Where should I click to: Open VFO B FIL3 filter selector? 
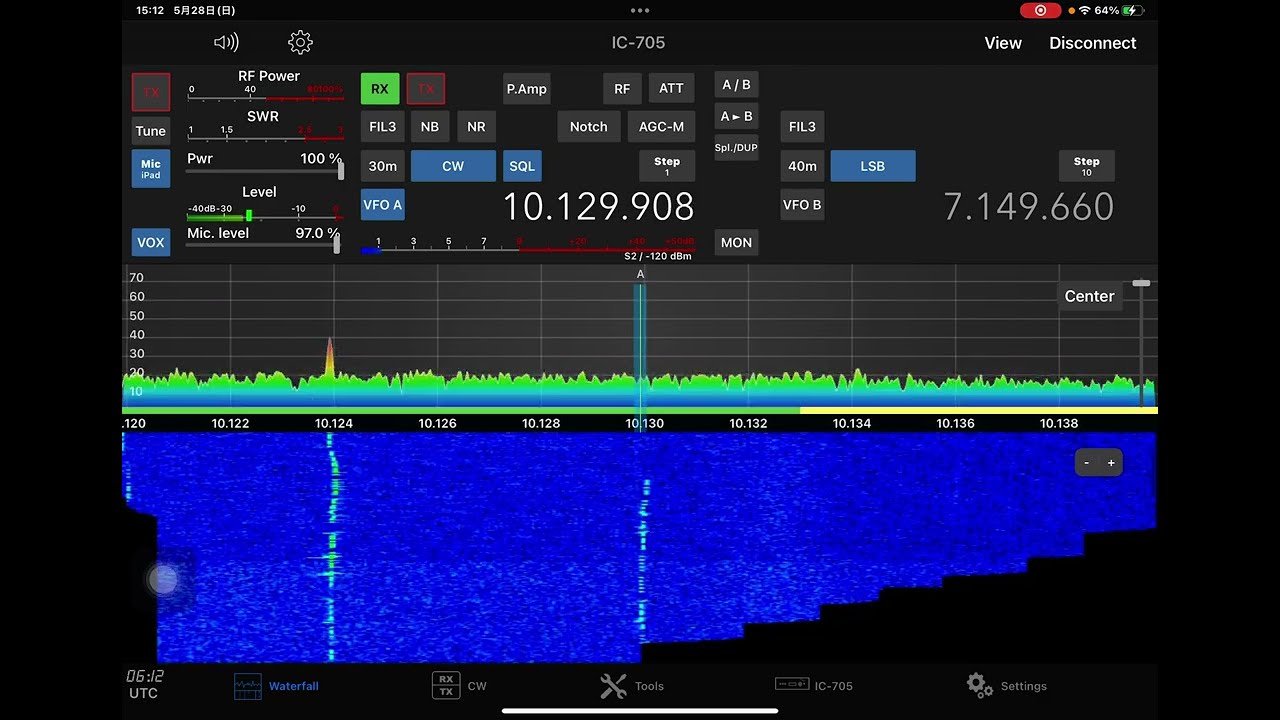point(802,127)
